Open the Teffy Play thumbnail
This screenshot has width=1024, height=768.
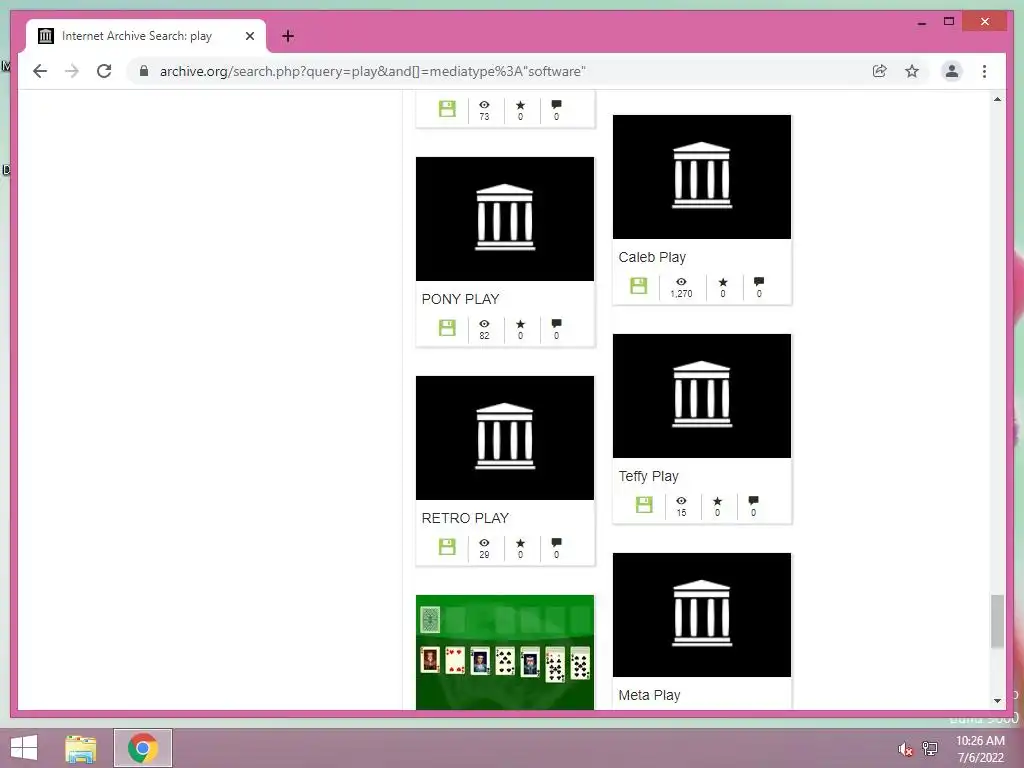701,396
